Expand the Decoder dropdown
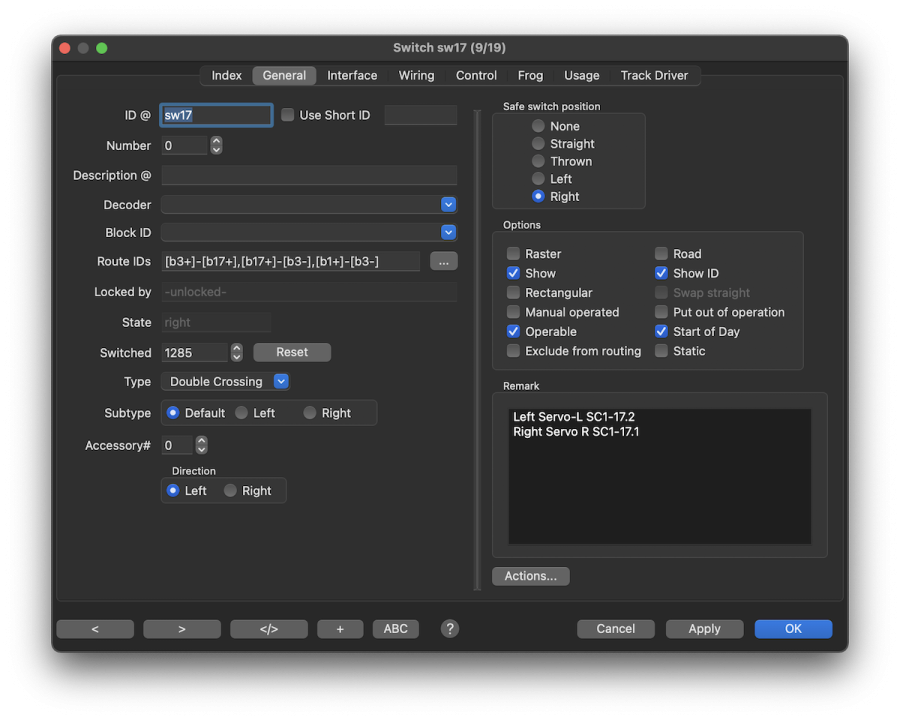The image size is (900, 720). click(448, 204)
